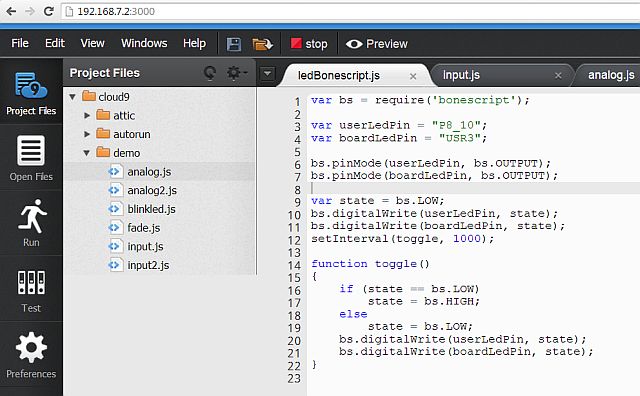Image resolution: width=640 pixels, height=396 pixels.
Task: Open the tab list dropdown arrow
Action: tap(267, 74)
